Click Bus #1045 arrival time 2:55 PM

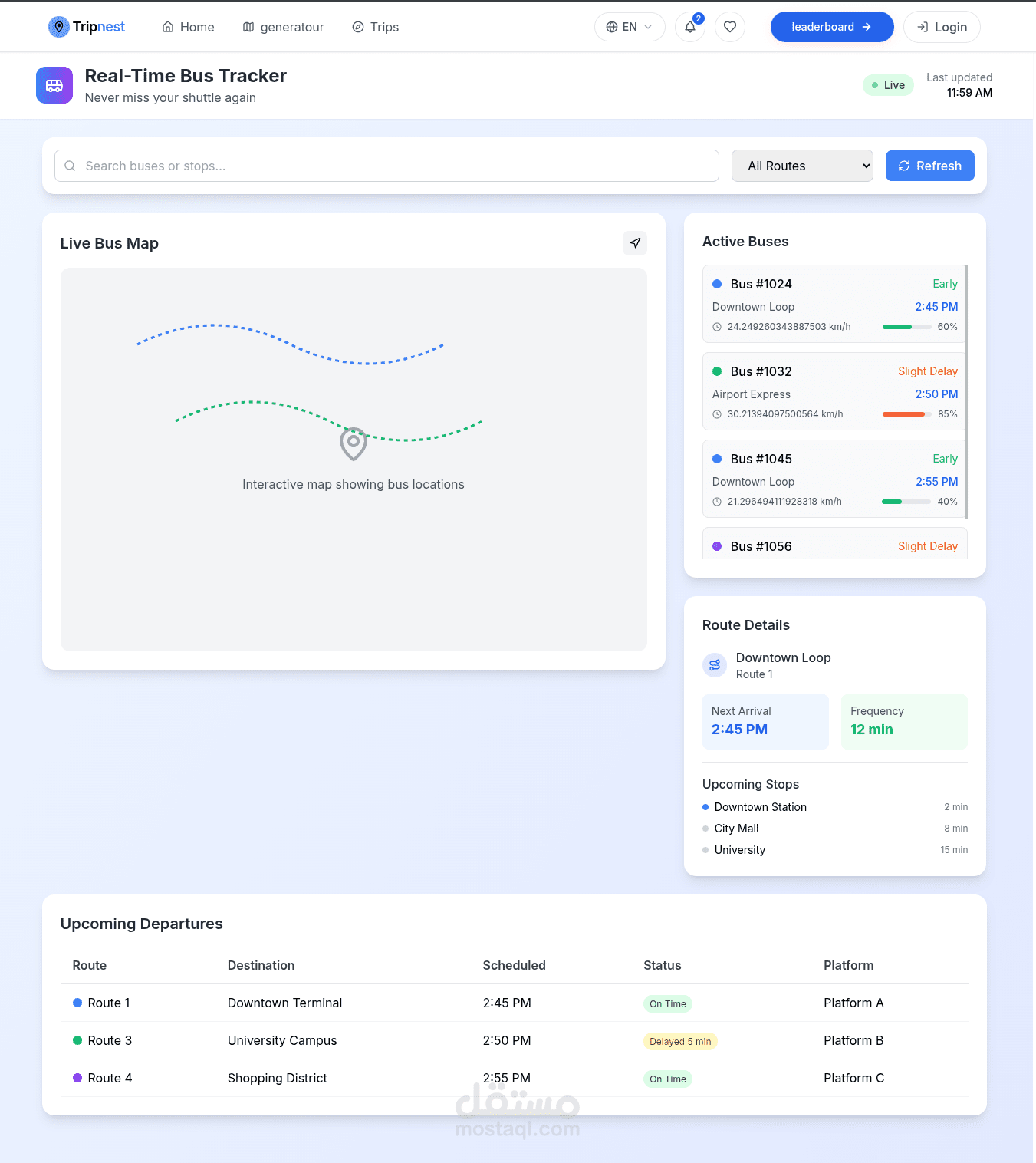point(936,481)
